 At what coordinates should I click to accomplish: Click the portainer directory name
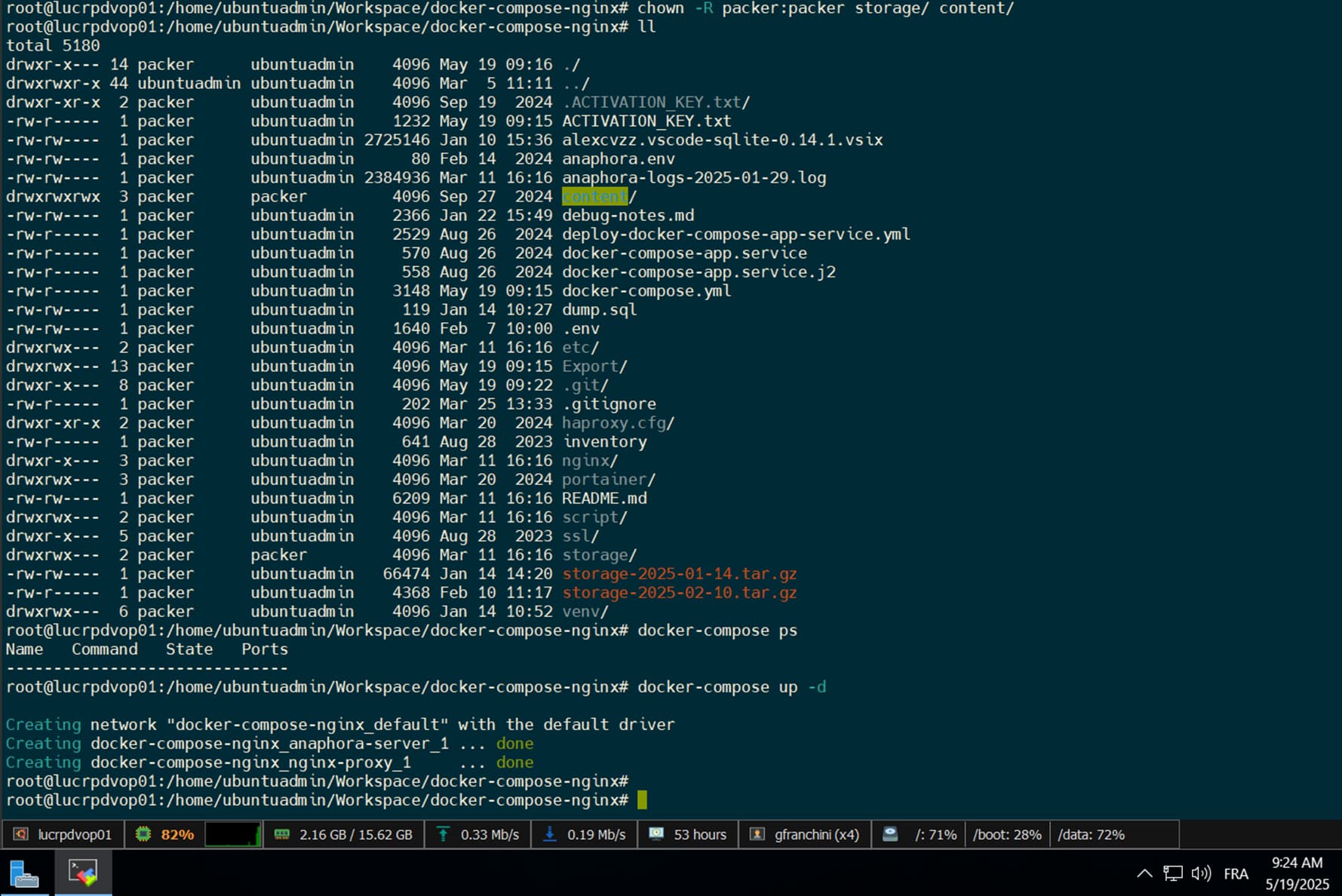(604, 480)
